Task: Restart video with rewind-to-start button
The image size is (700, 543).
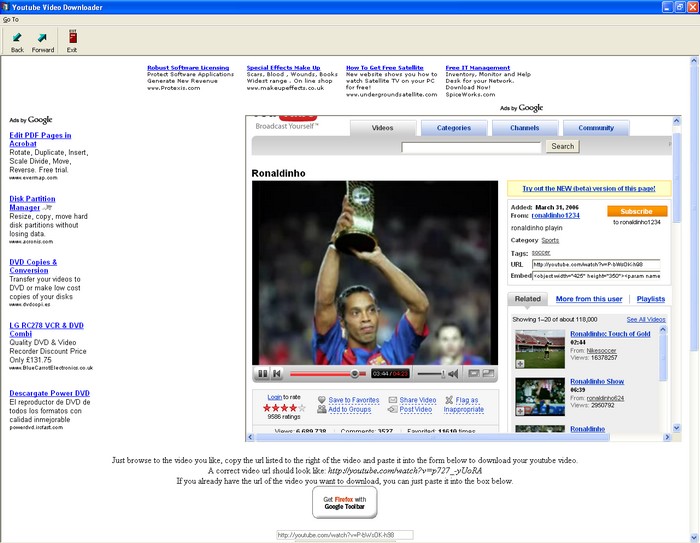Action: (277, 373)
